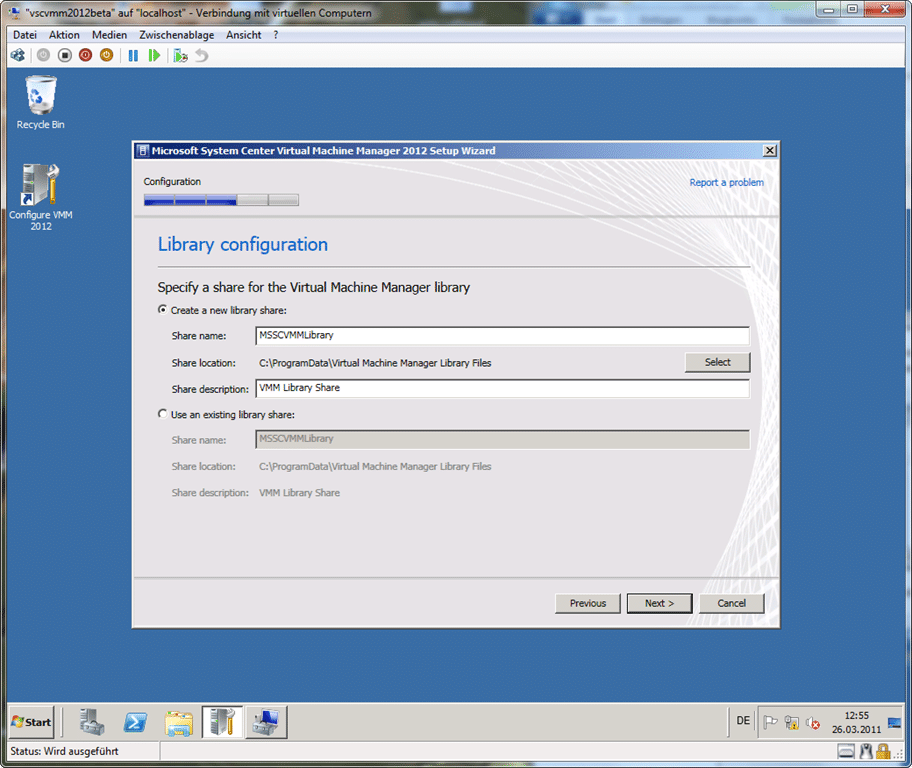Open the Aktion menu

(x=64, y=35)
